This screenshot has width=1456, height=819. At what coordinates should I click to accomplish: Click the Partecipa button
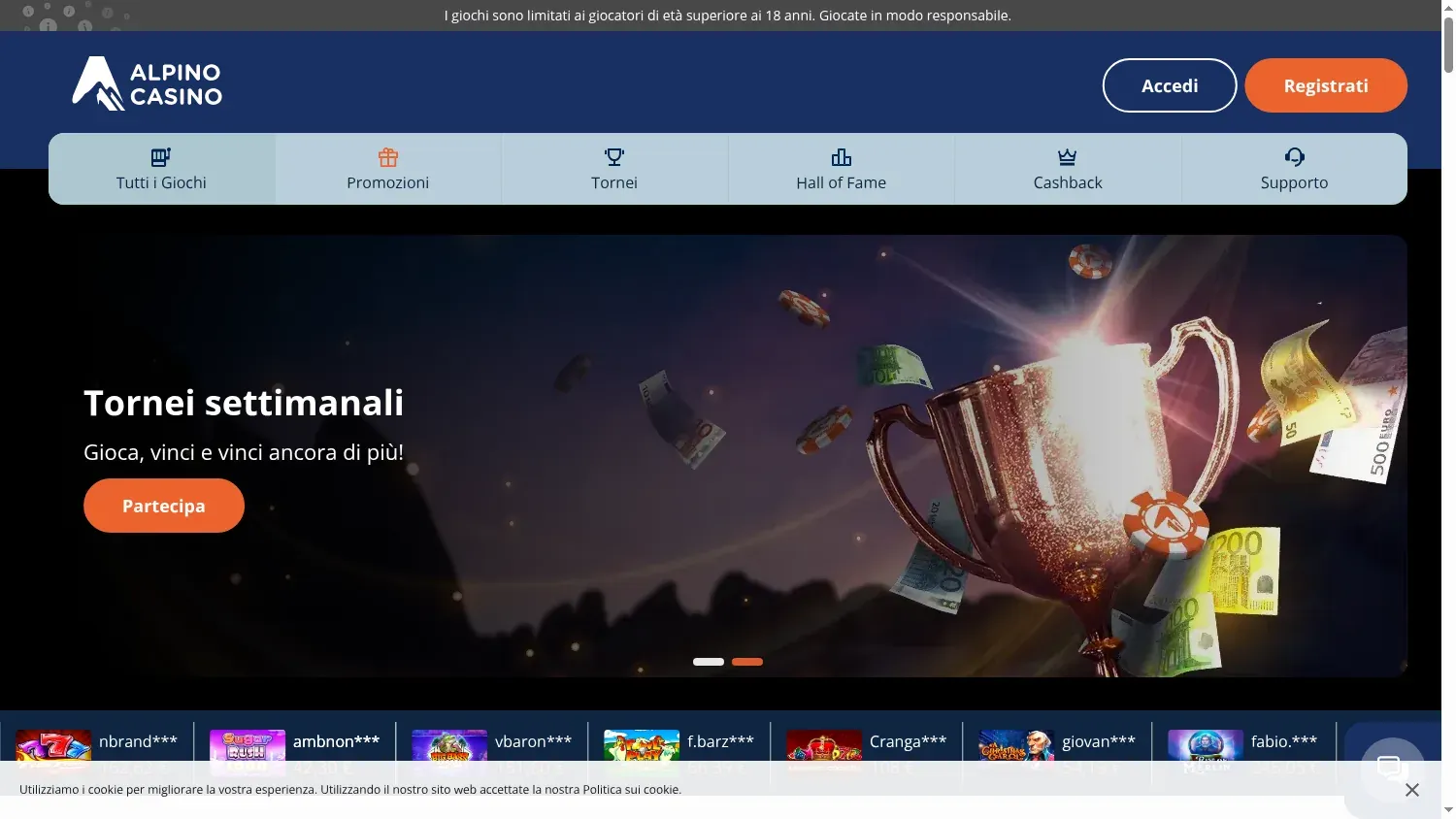pos(164,506)
